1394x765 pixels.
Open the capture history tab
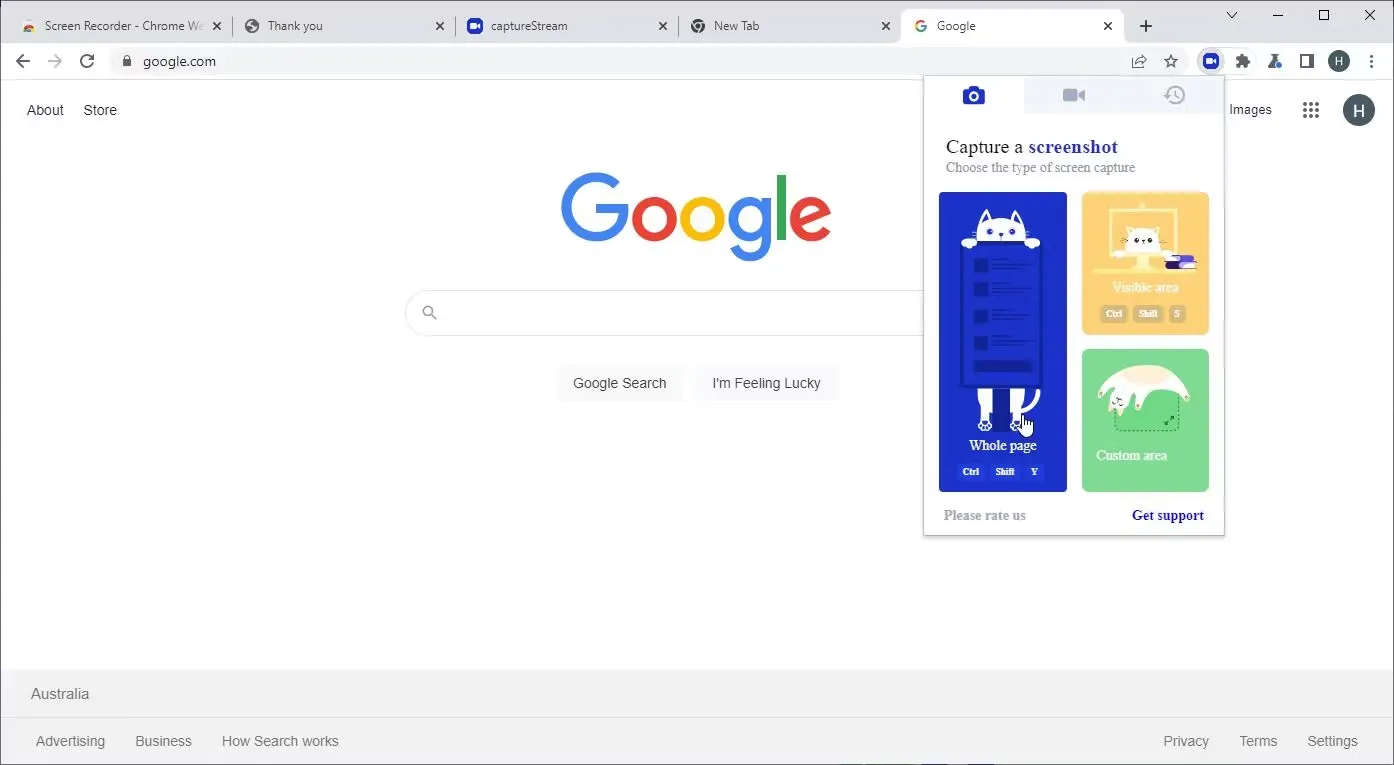[x=1174, y=95]
